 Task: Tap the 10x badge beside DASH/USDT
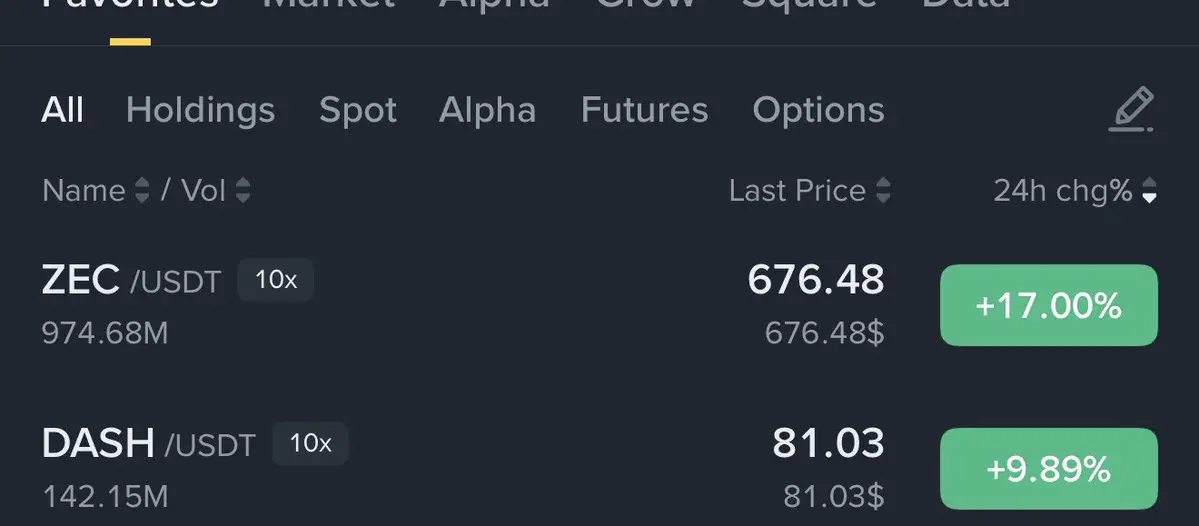click(x=310, y=443)
